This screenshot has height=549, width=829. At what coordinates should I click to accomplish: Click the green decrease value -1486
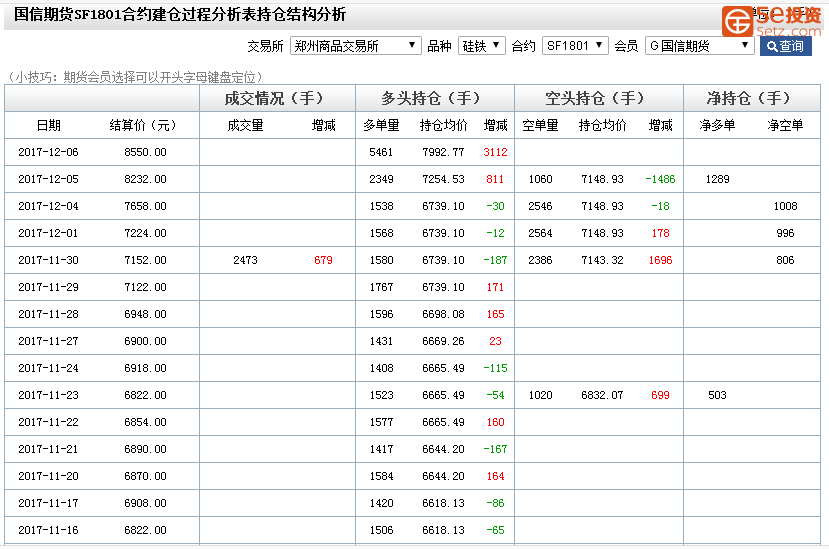pyautogui.click(x=660, y=179)
